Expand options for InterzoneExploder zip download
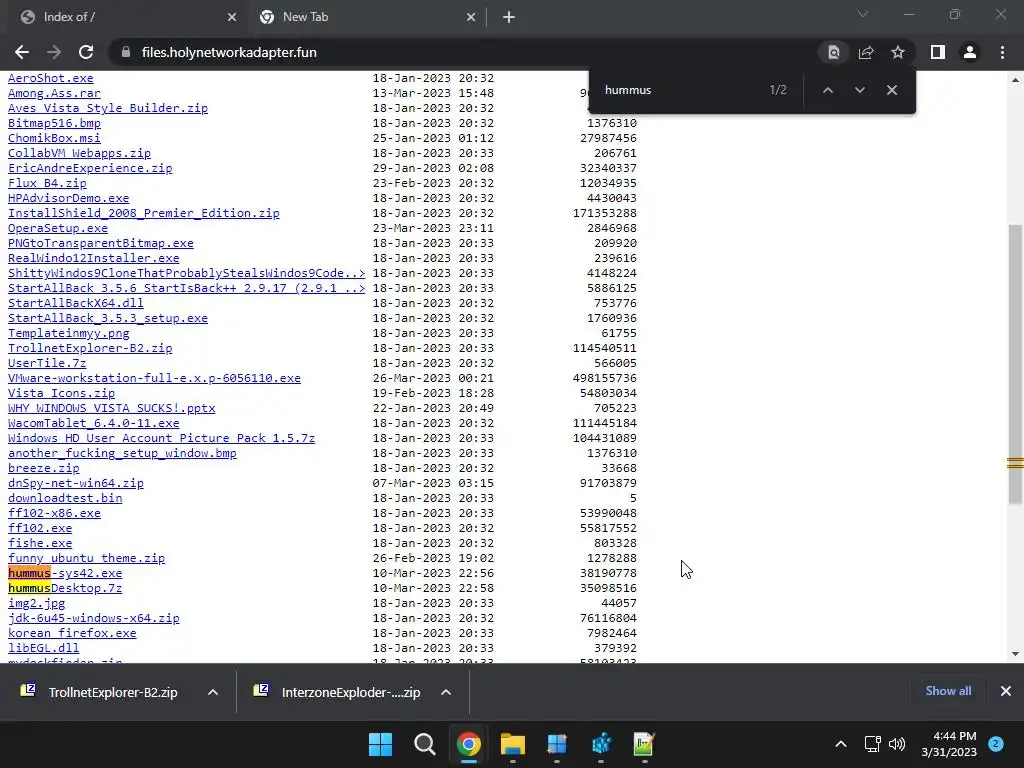 click(x=446, y=692)
